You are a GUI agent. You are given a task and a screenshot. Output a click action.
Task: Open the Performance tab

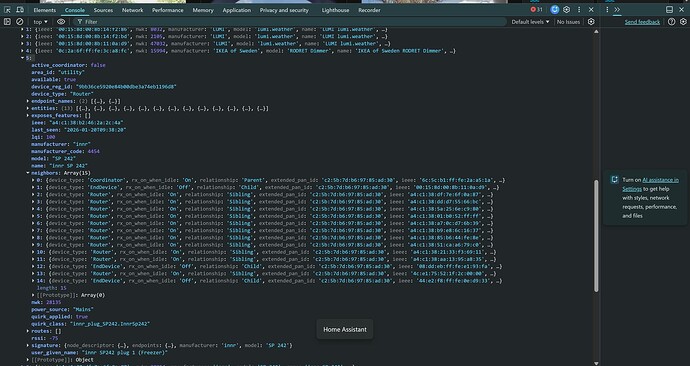pos(168,10)
